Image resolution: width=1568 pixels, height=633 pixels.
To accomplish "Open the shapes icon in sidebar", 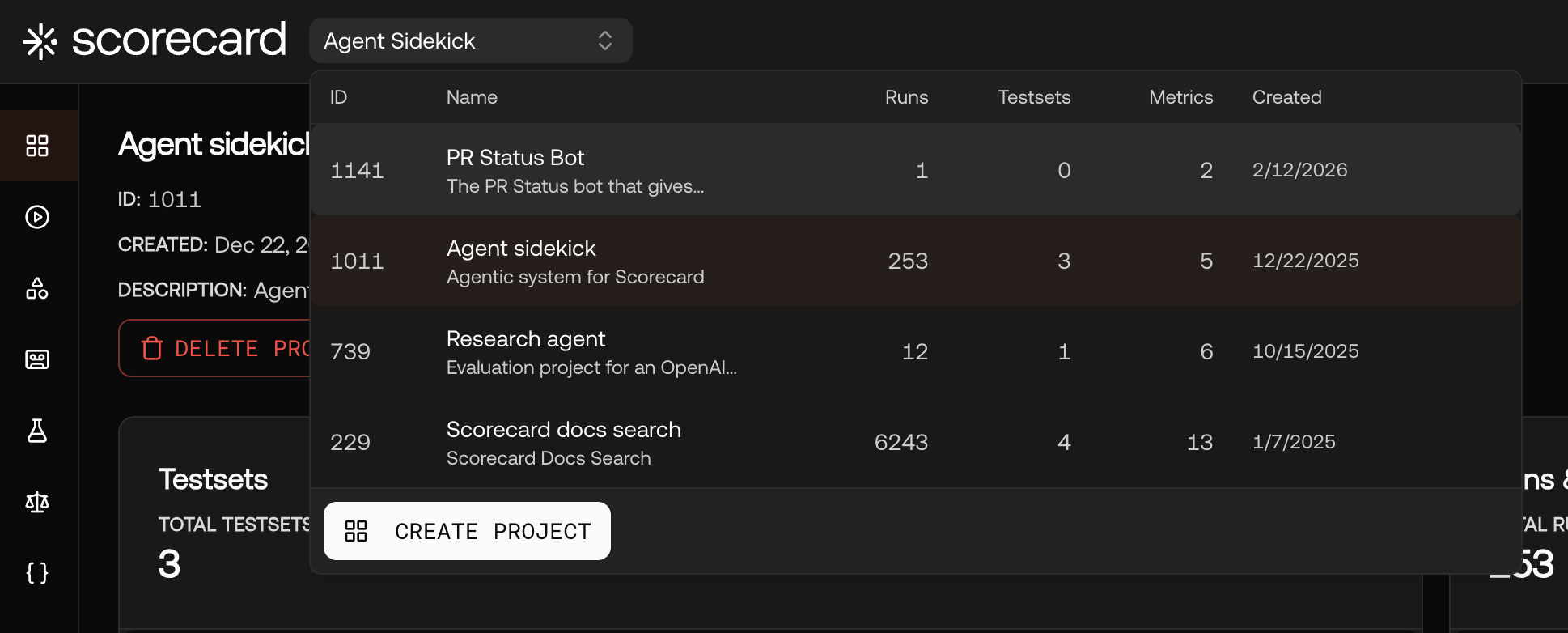I will pos(37,288).
